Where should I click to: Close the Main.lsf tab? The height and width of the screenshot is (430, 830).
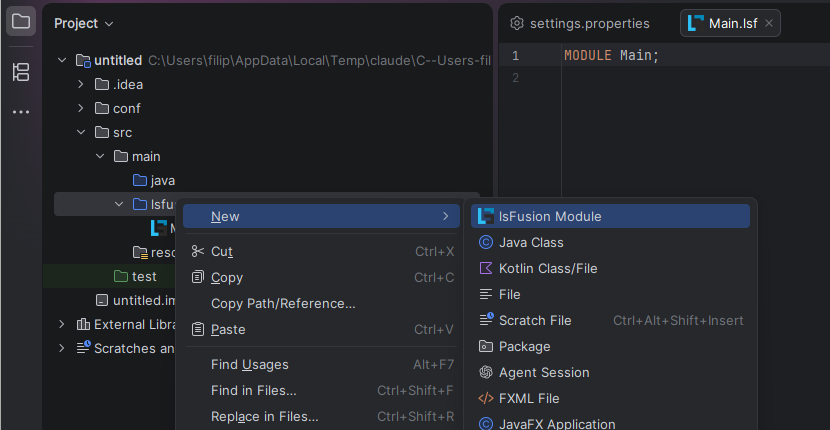point(769,23)
